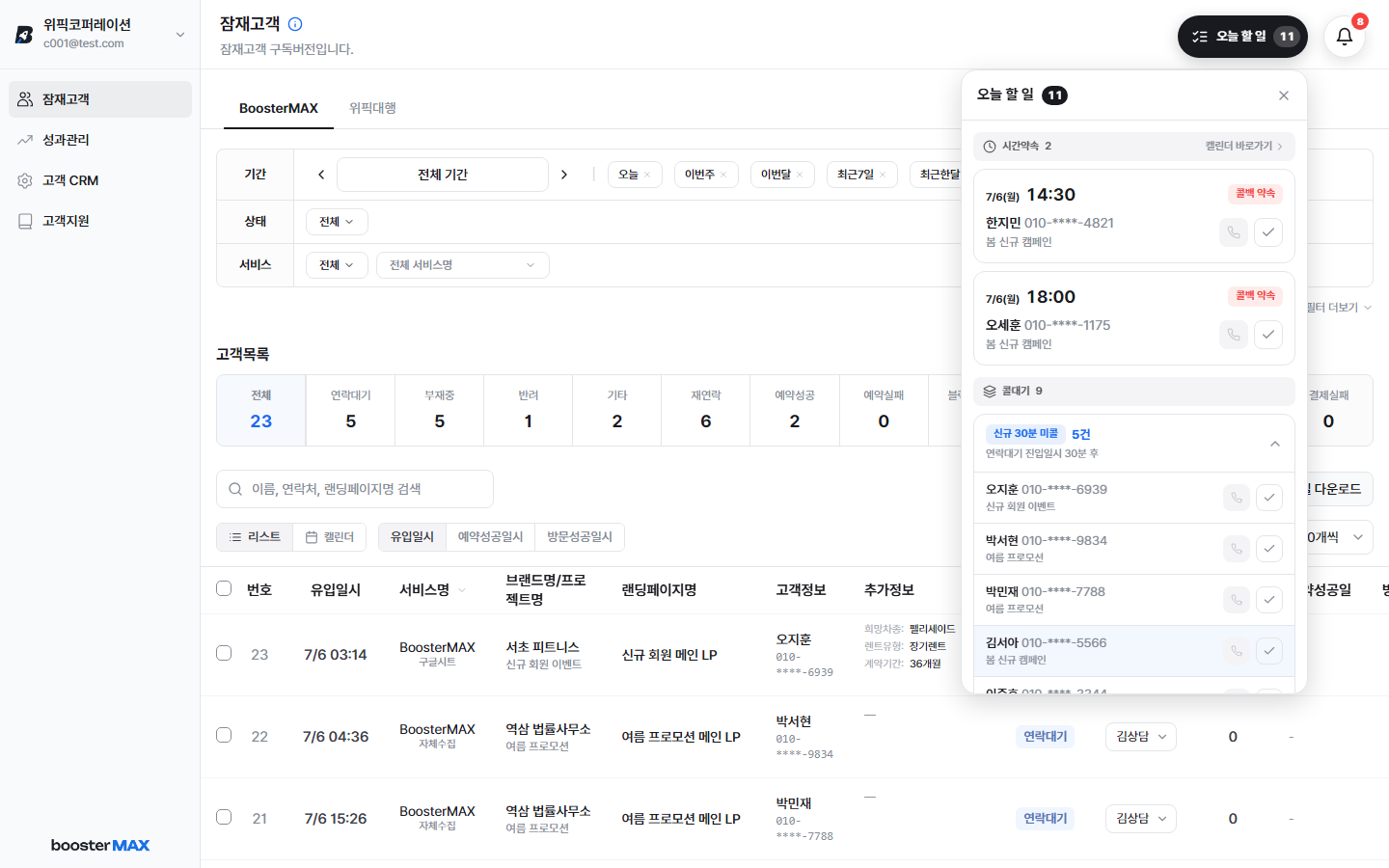Click the info icon next to 잠재고객 title
This screenshot has height=868, width=1389.
[295, 24]
